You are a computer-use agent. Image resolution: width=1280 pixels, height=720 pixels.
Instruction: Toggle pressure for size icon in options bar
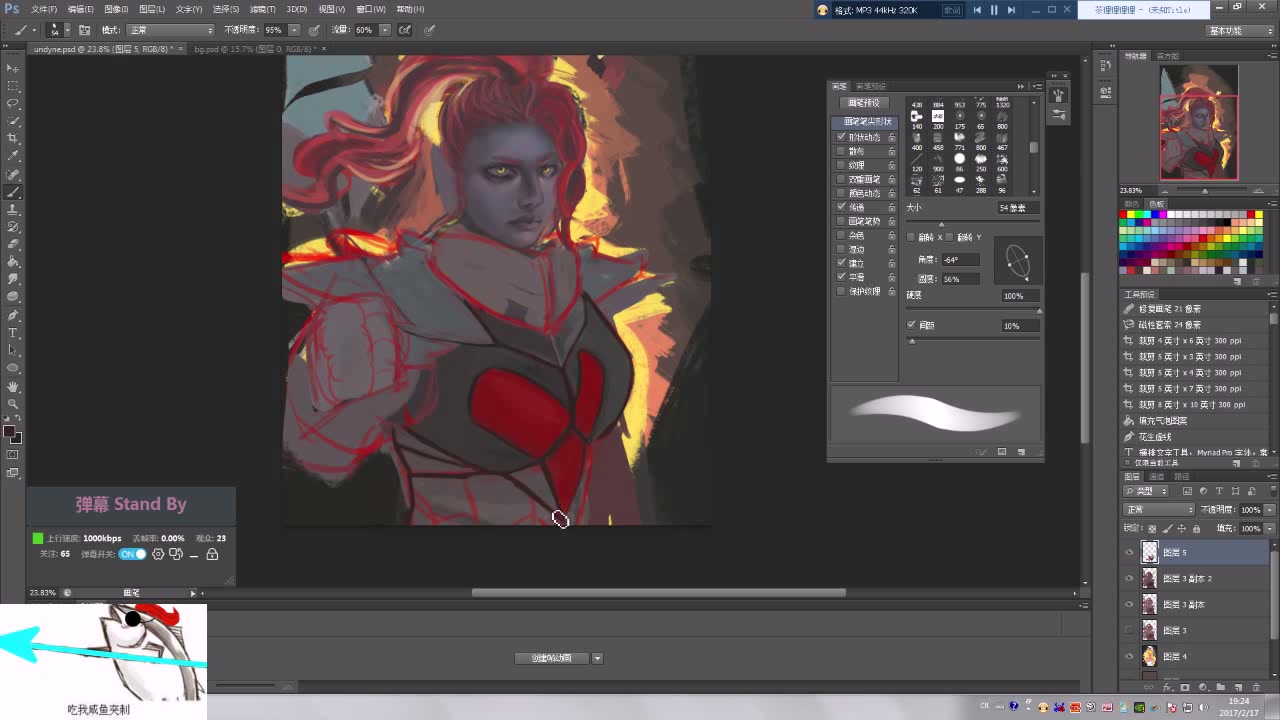pyautogui.click(x=430, y=30)
